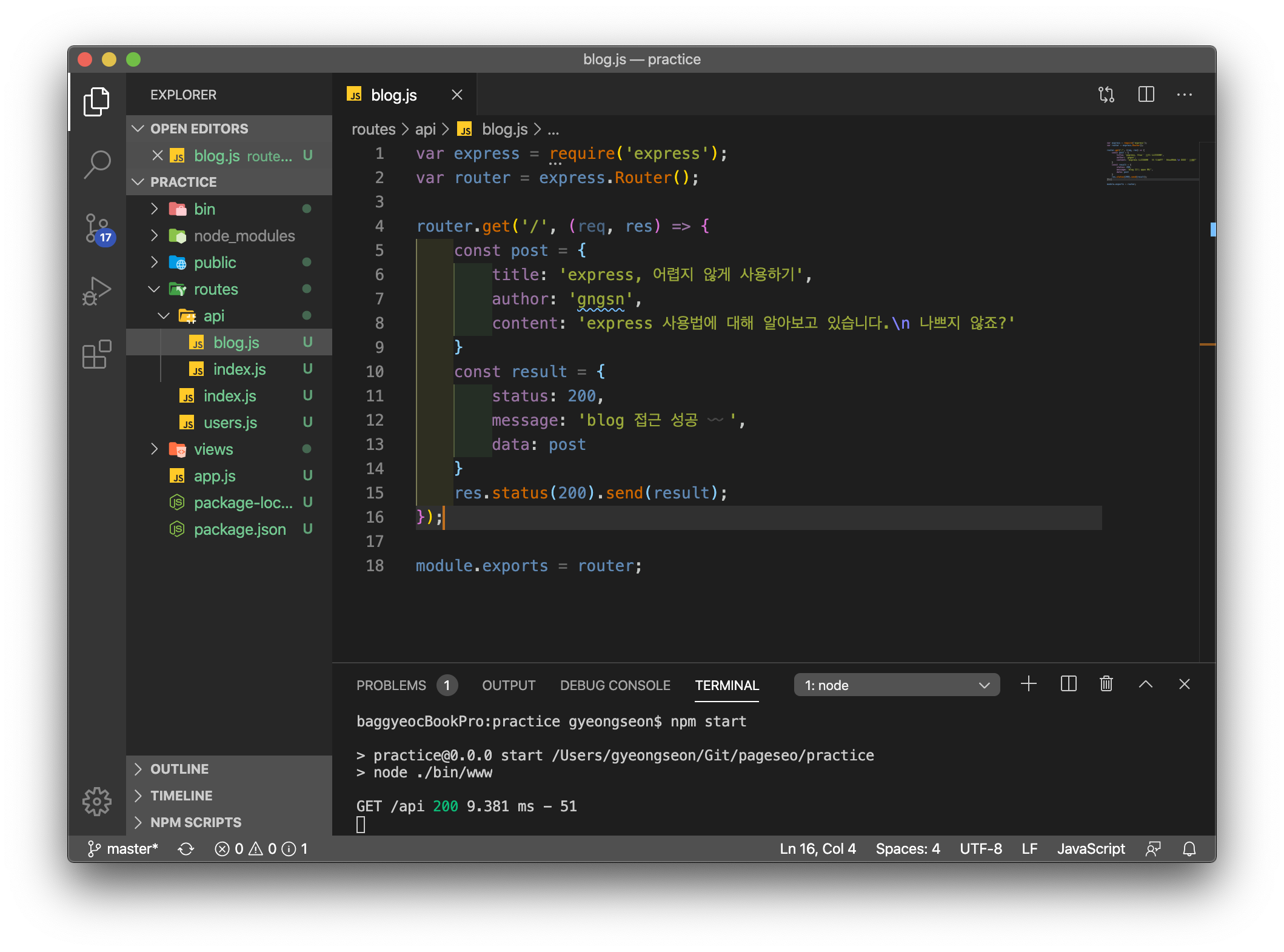Switch to the PROBLEMS tab
The width and height of the screenshot is (1284, 952).
pos(391,685)
